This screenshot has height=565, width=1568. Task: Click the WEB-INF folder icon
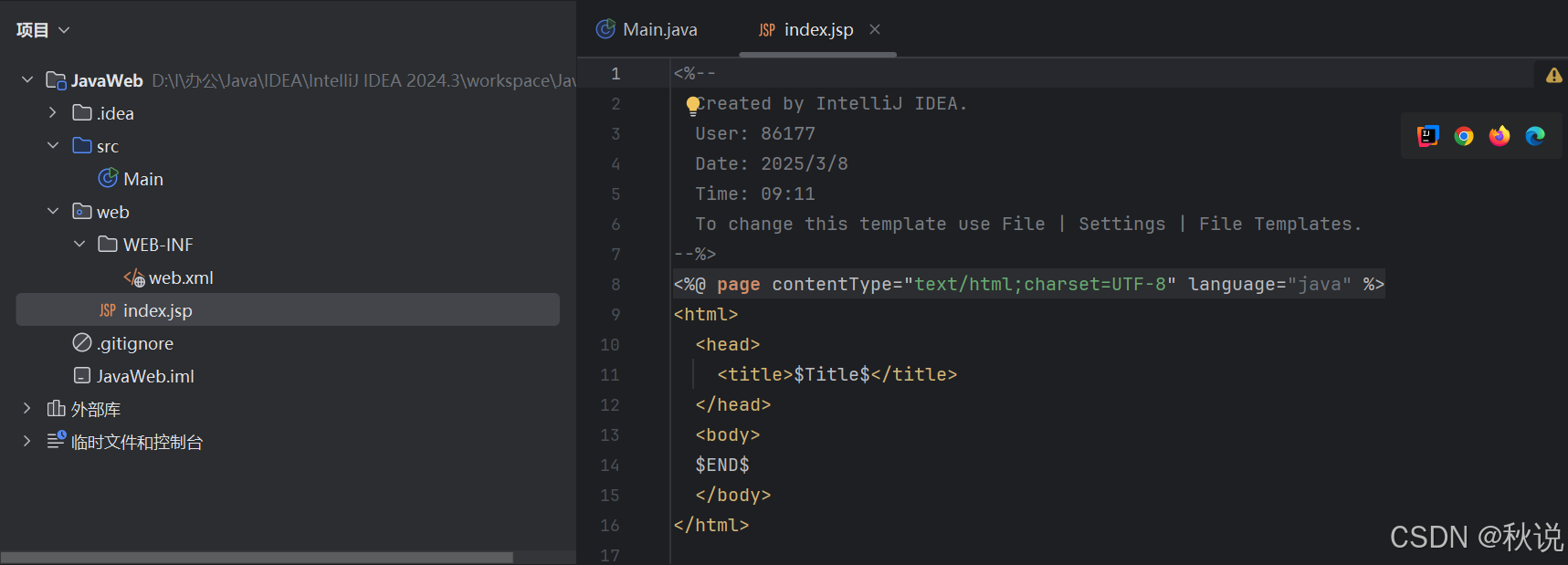point(108,244)
